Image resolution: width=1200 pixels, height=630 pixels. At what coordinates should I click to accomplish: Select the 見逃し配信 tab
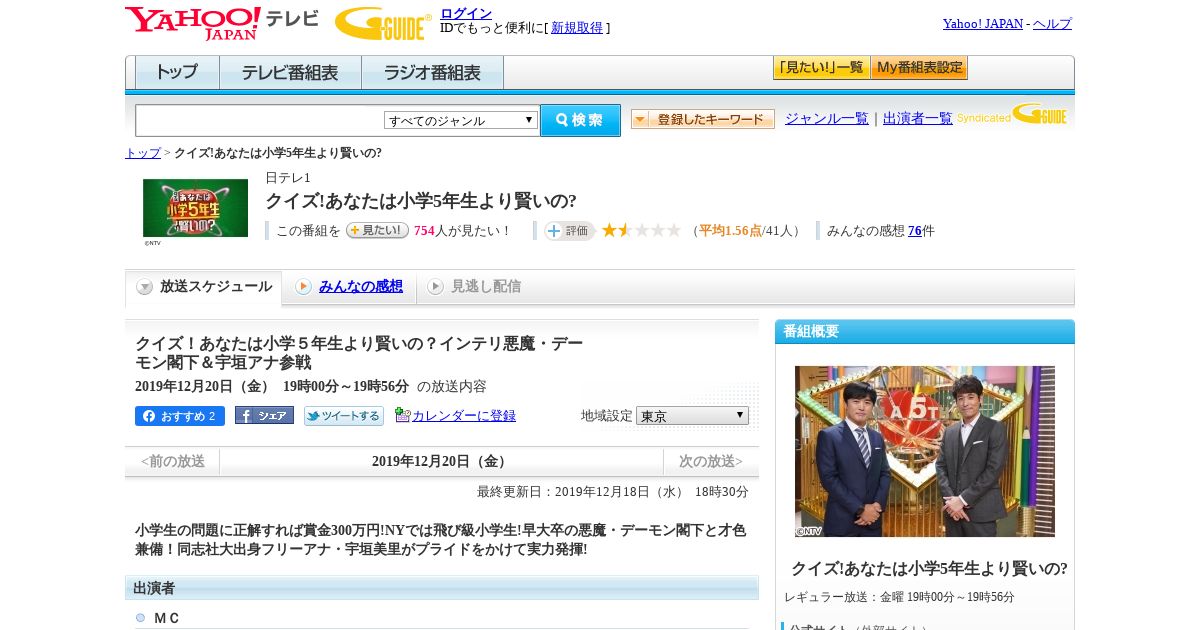pos(486,286)
